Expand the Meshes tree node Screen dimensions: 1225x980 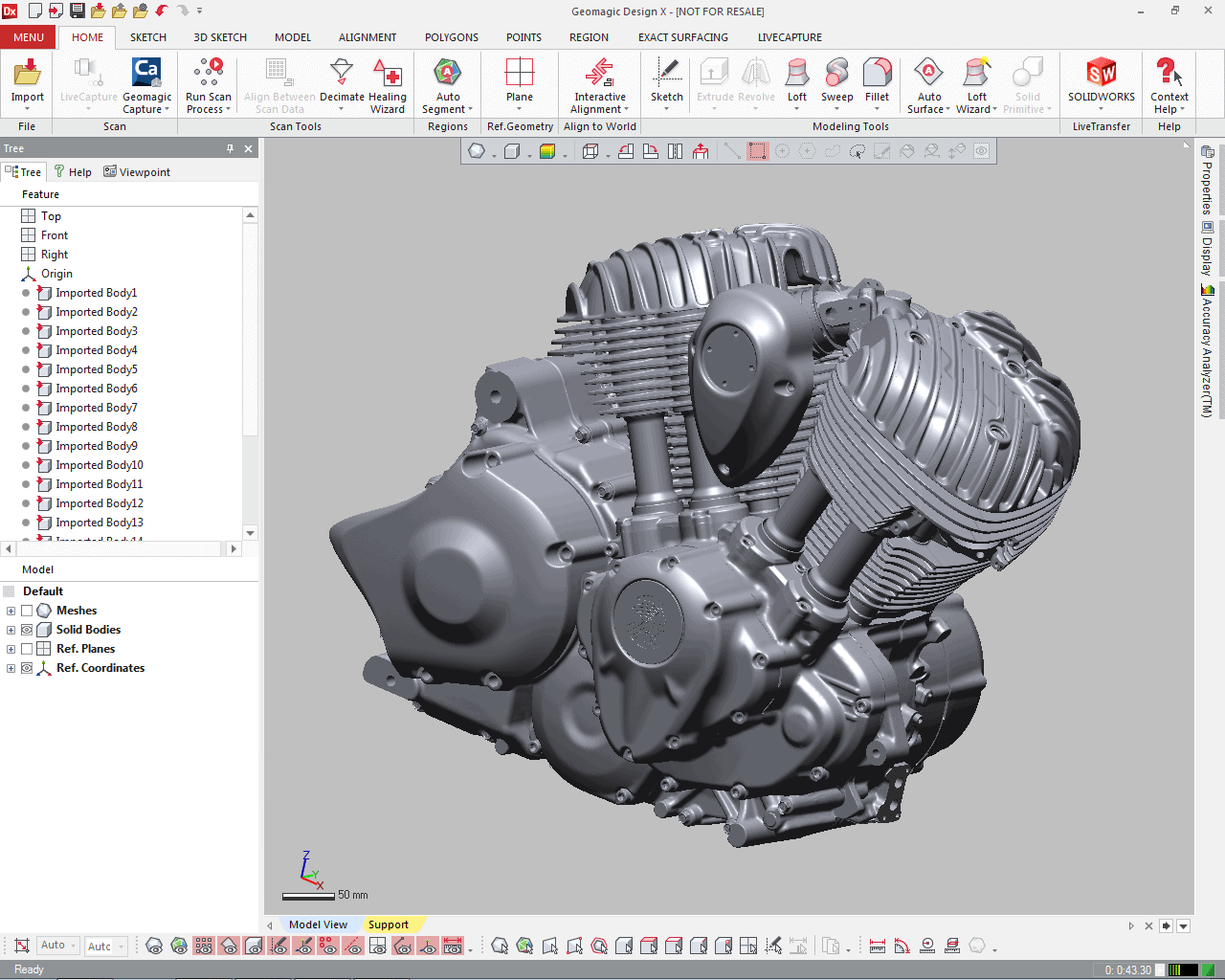tap(11, 611)
